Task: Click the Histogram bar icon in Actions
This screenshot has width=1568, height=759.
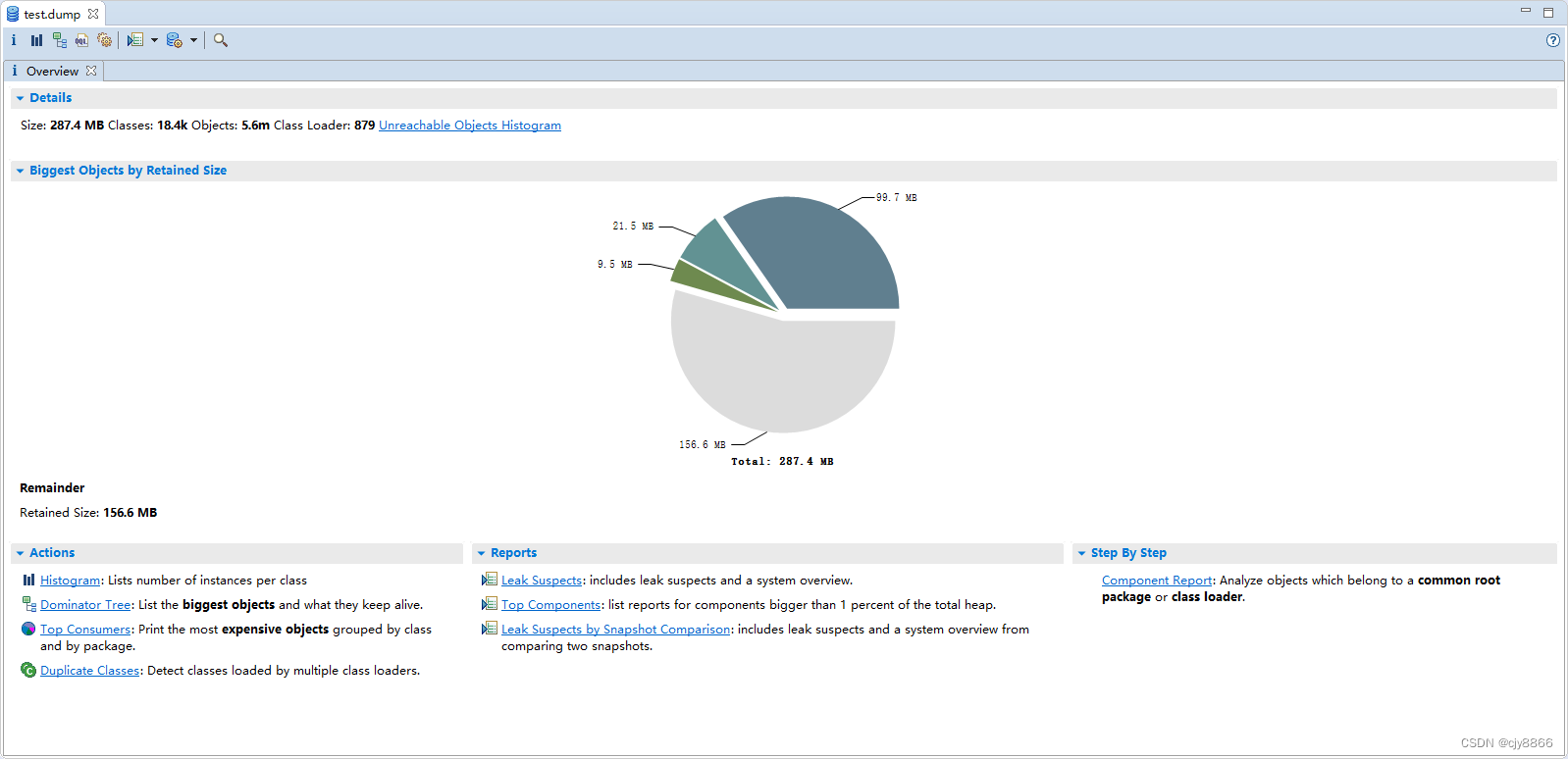Action: (28, 580)
